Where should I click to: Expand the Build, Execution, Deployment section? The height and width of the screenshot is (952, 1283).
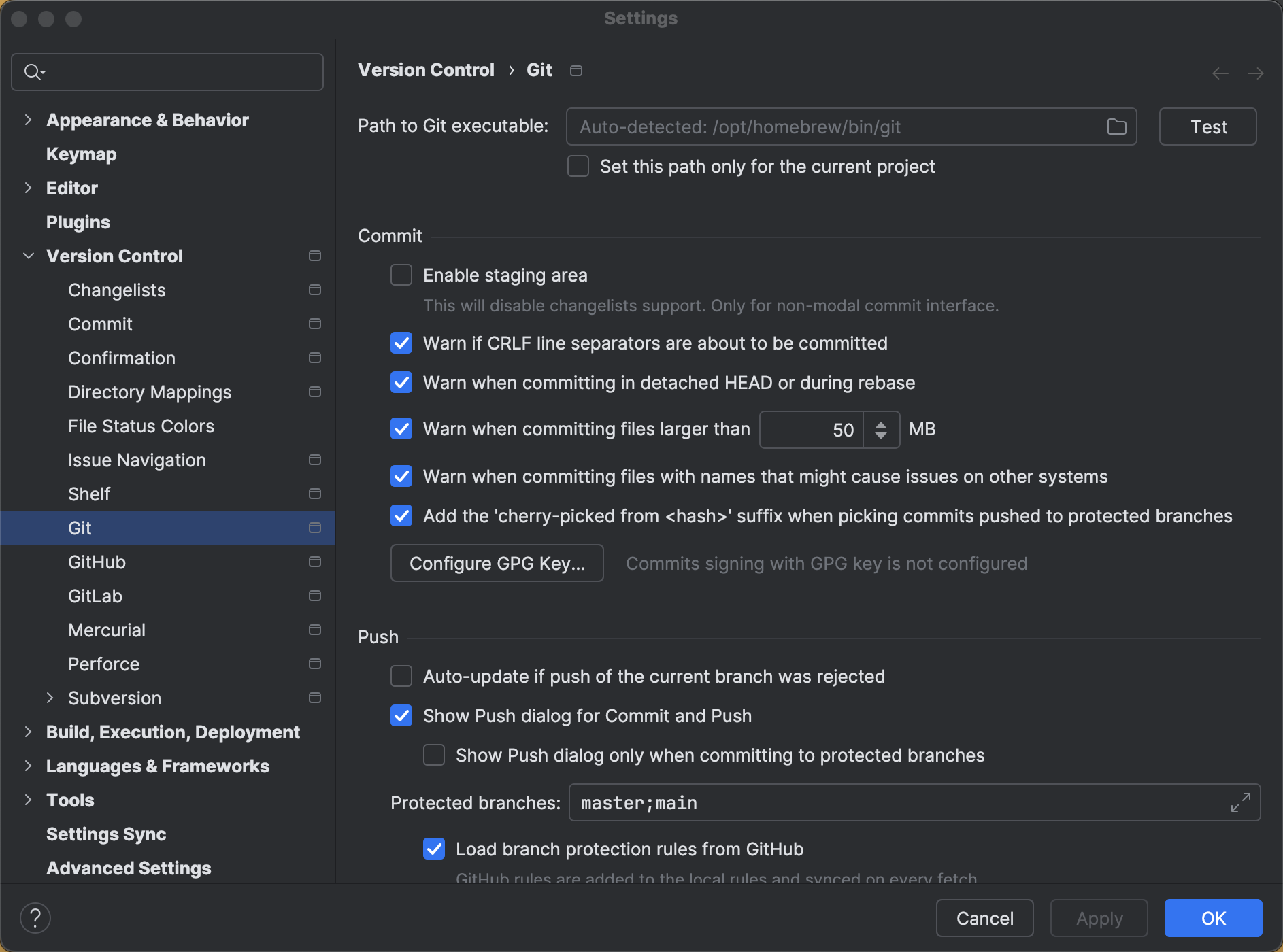(29, 732)
